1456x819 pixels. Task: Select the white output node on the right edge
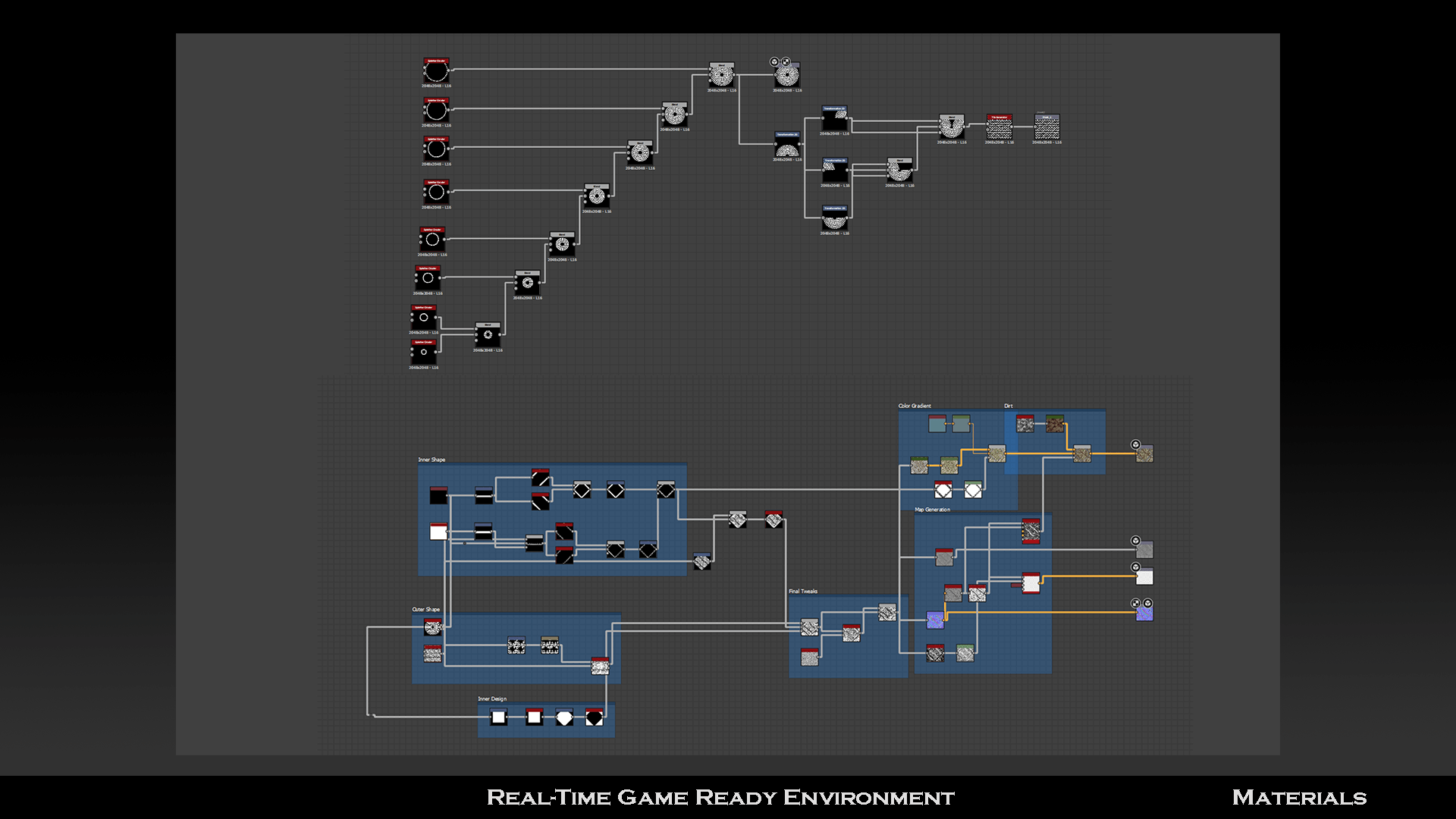click(1144, 577)
